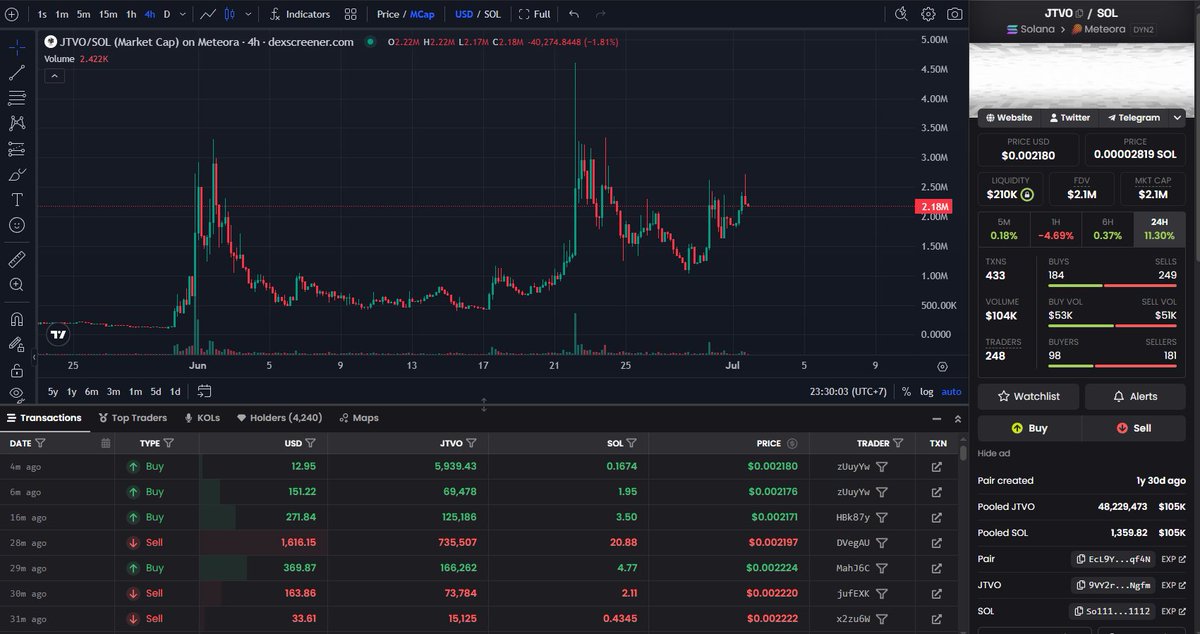Image resolution: width=1200 pixels, height=634 pixels.
Task: Copy the JTVO token address 9VY2r...Ngfm
Action: (1114, 585)
